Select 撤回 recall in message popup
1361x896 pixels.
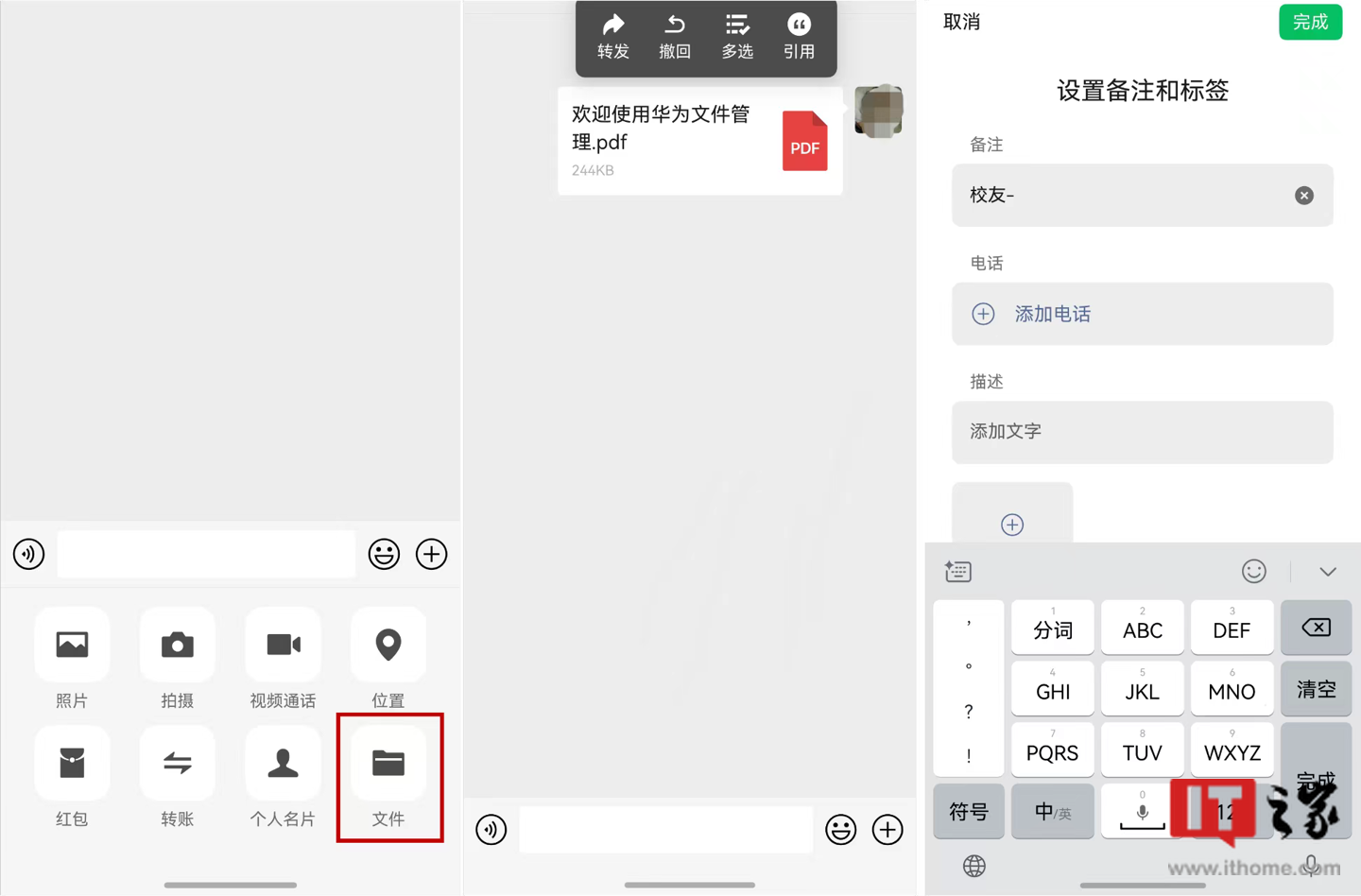(675, 36)
